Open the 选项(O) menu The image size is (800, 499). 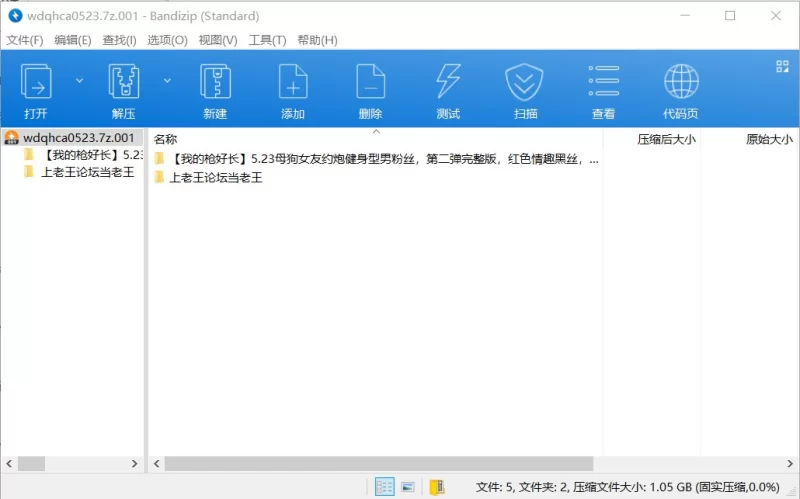167,40
